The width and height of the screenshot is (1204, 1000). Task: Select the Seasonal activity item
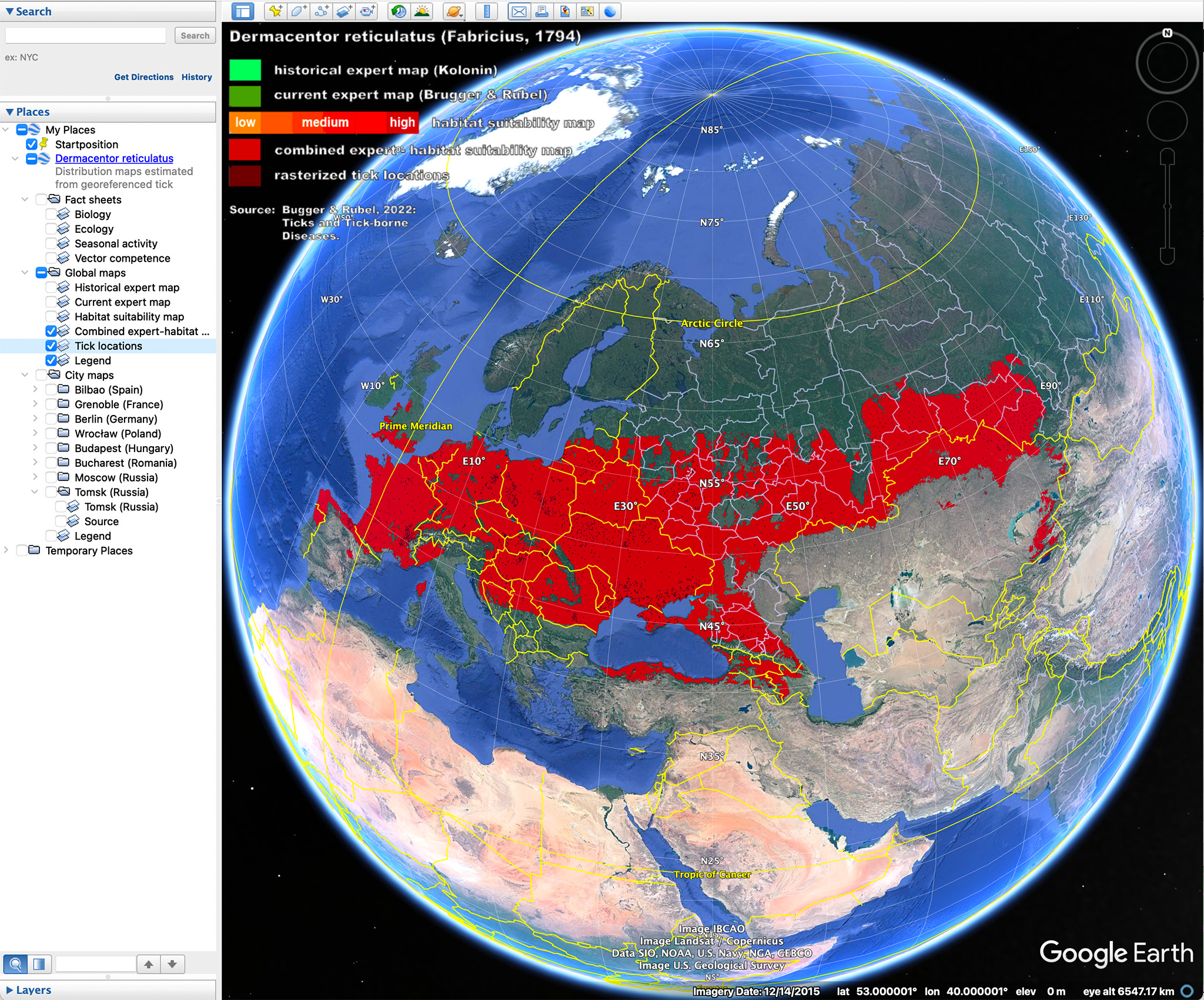click(116, 243)
